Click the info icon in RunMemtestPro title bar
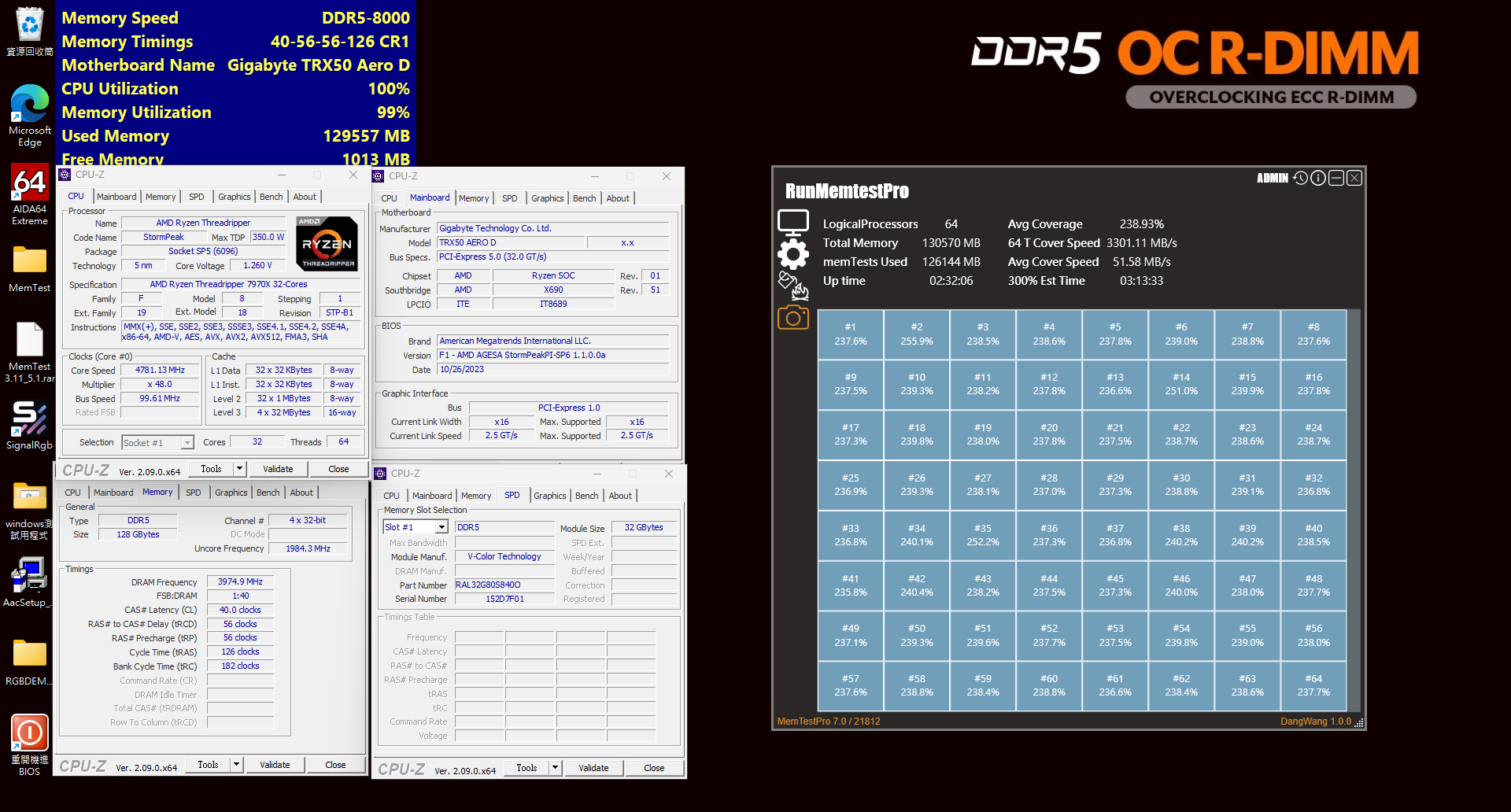Viewport: 1511px width, 812px height. 1318,179
